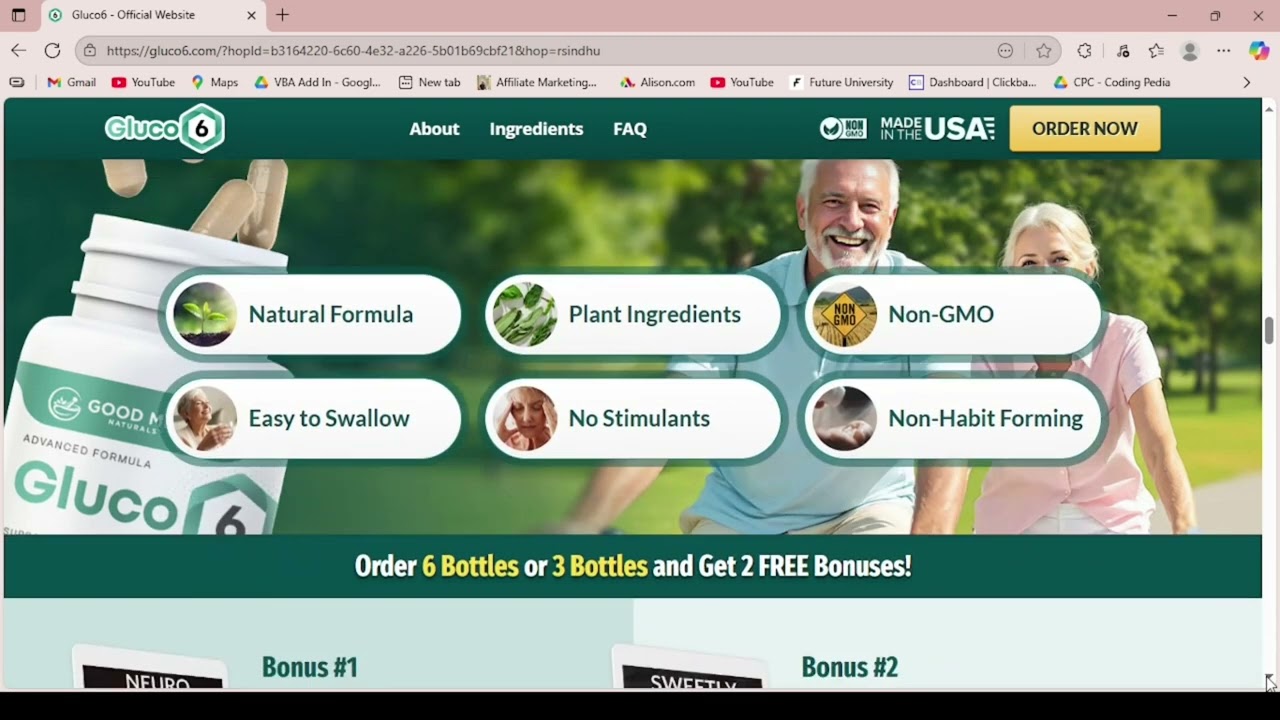The image size is (1280, 720).
Task: Go to the About section
Action: pos(434,128)
